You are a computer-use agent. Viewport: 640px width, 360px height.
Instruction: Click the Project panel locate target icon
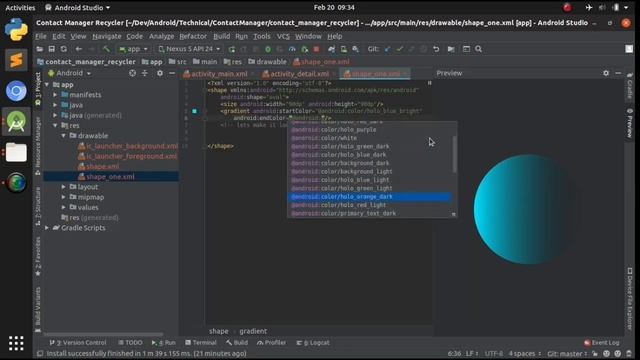[x=132, y=73]
